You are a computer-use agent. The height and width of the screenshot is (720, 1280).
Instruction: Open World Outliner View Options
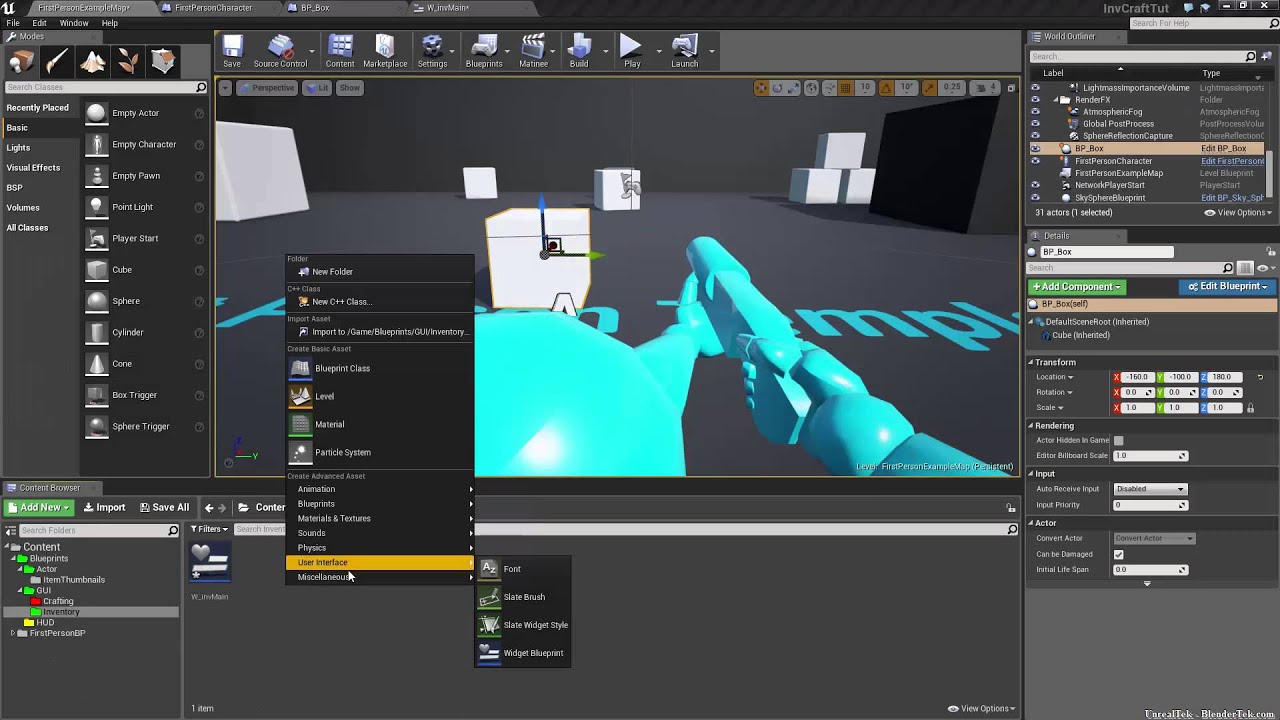click(x=1238, y=213)
